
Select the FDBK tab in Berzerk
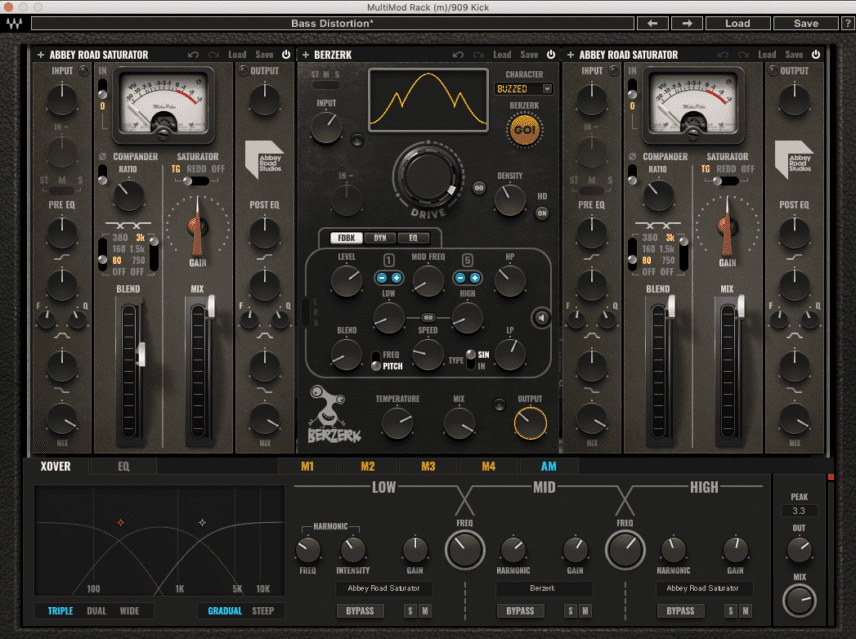(x=347, y=238)
